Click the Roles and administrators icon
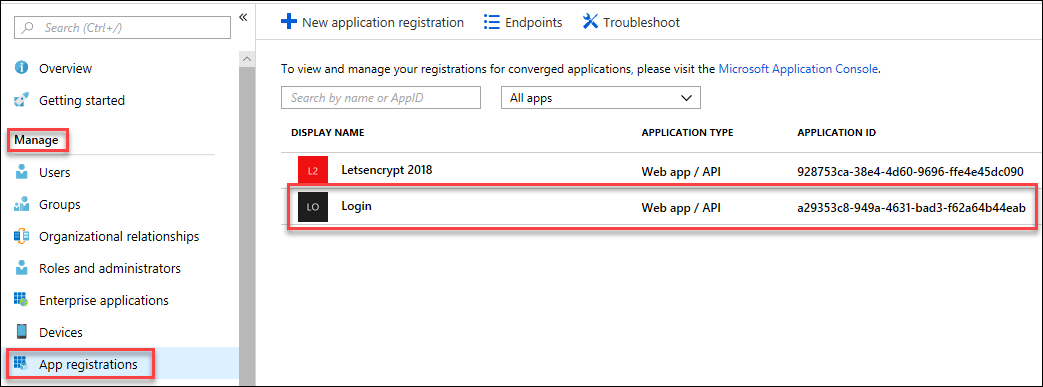 pos(22,268)
